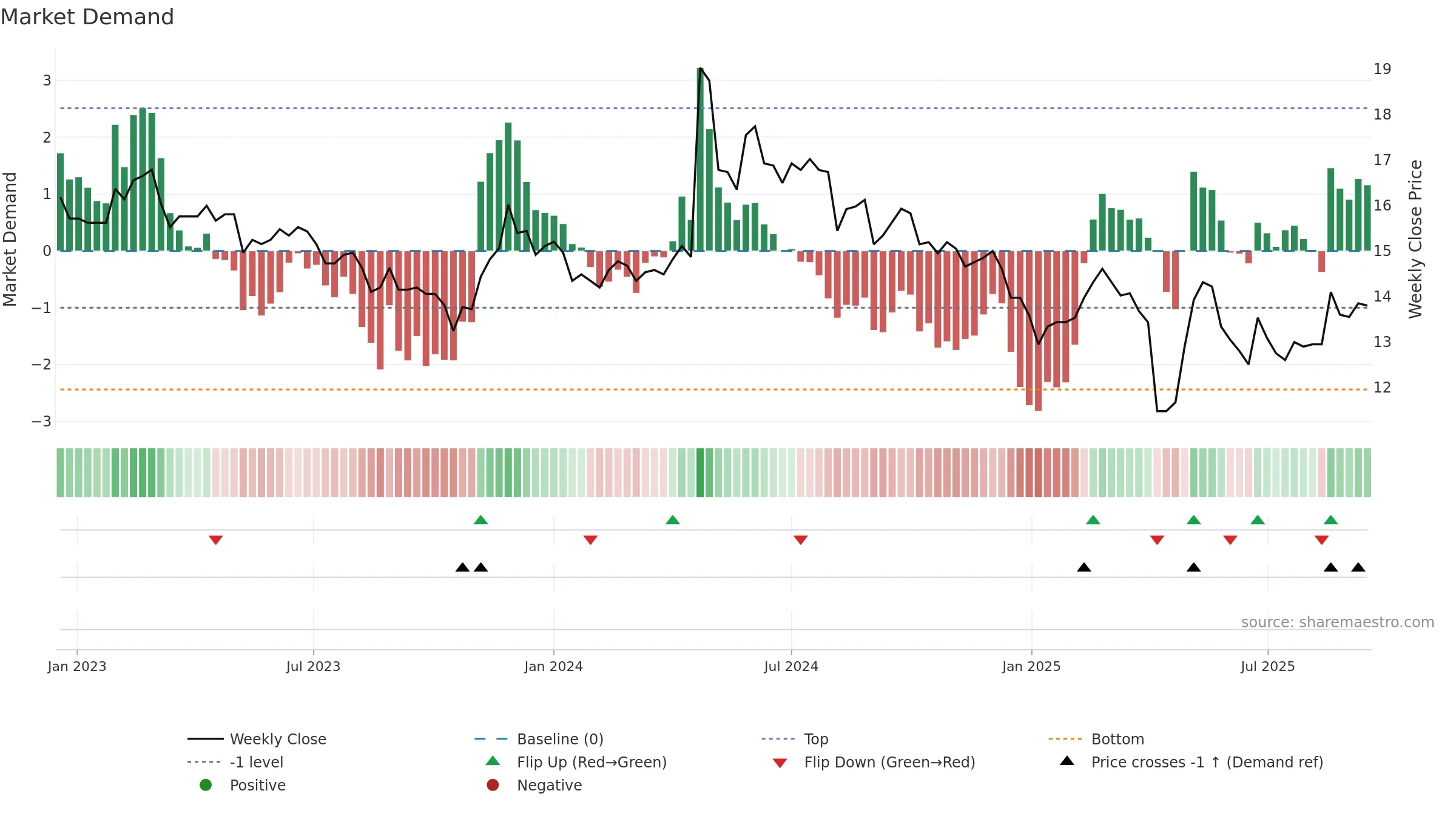This screenshot has height=819, width=1456.
Task: Click the Bottom legend label
Action: pyautogui.click(x=1117, y=739)
